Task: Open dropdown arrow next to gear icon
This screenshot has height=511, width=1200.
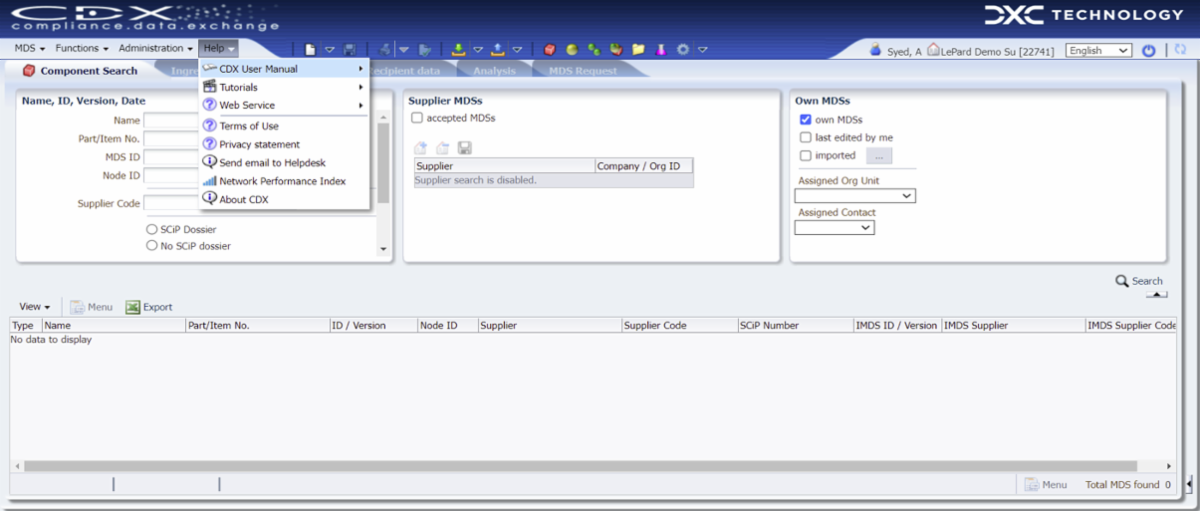Action: (x=703, y=49)
